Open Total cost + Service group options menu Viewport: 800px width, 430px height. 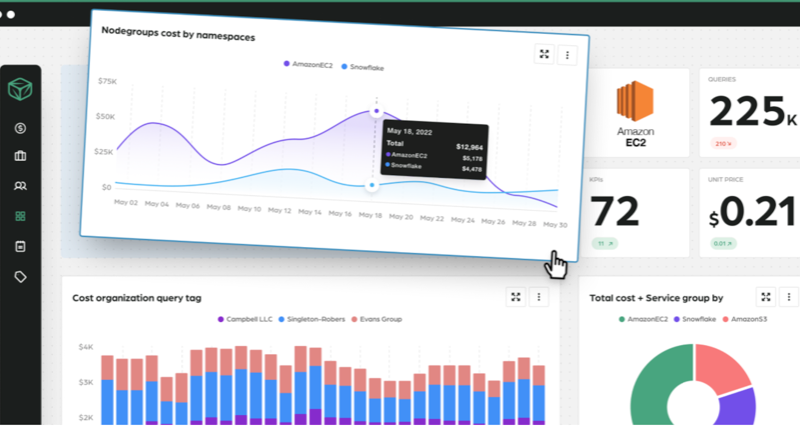pos(789,297)
